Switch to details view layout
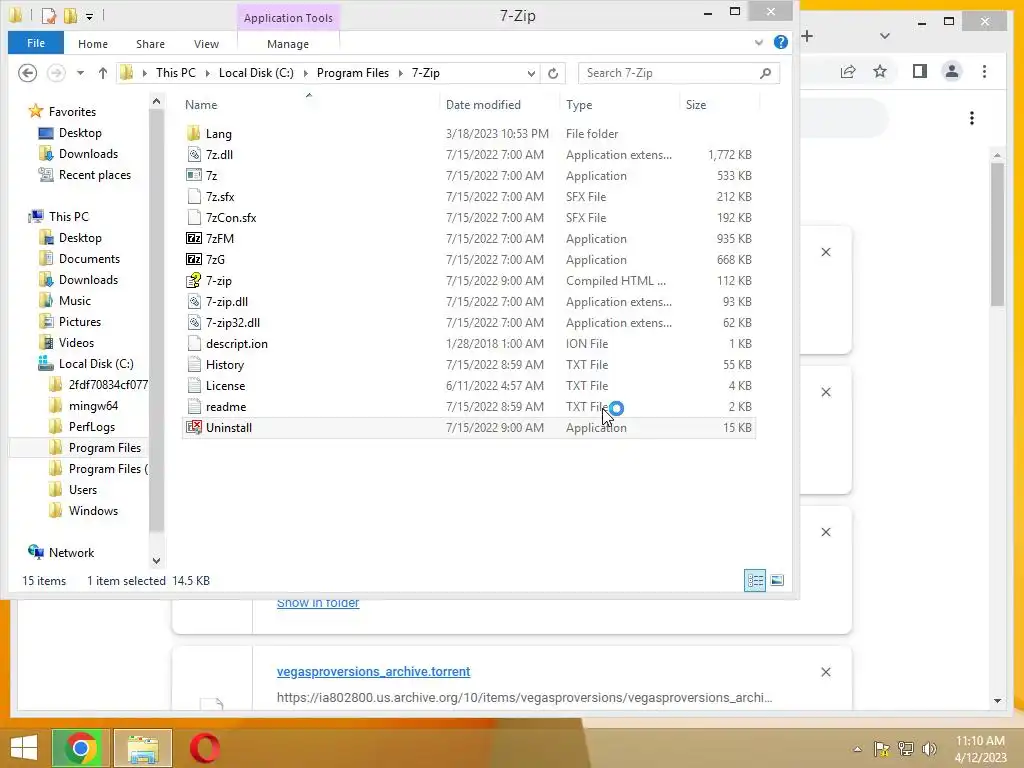Image resolution: width=1024 pixels, height=768 pixels. pyautogui.click(x=755, y=581)
